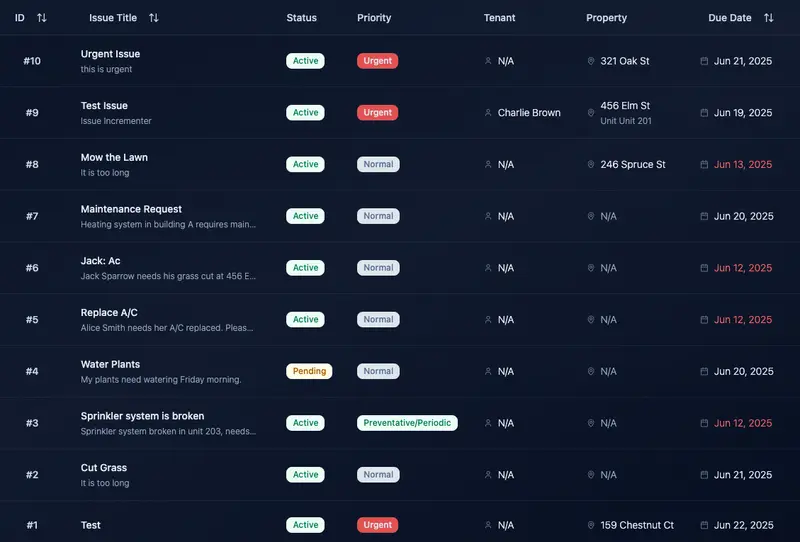This screenshot has height=542, width=800.
Task: Click the Due Date sort arrows icon
Action: point(768,18)
